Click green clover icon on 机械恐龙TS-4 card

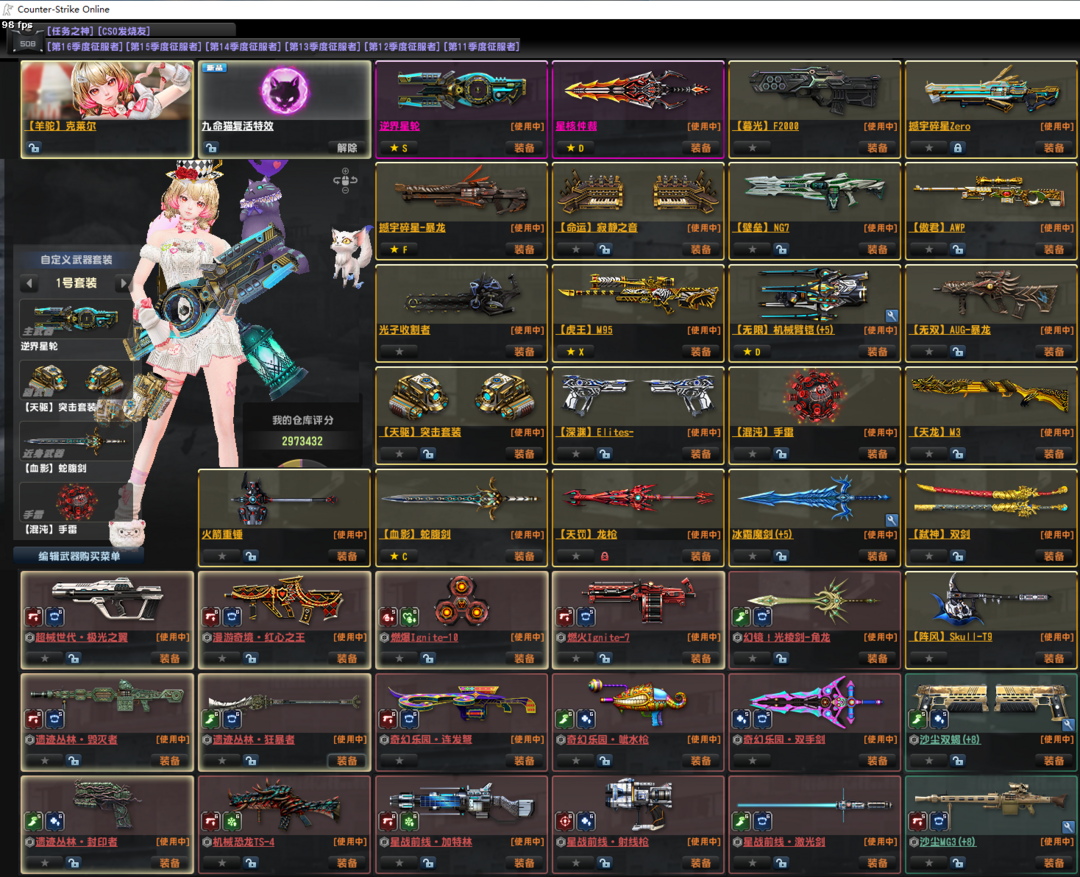231,821
